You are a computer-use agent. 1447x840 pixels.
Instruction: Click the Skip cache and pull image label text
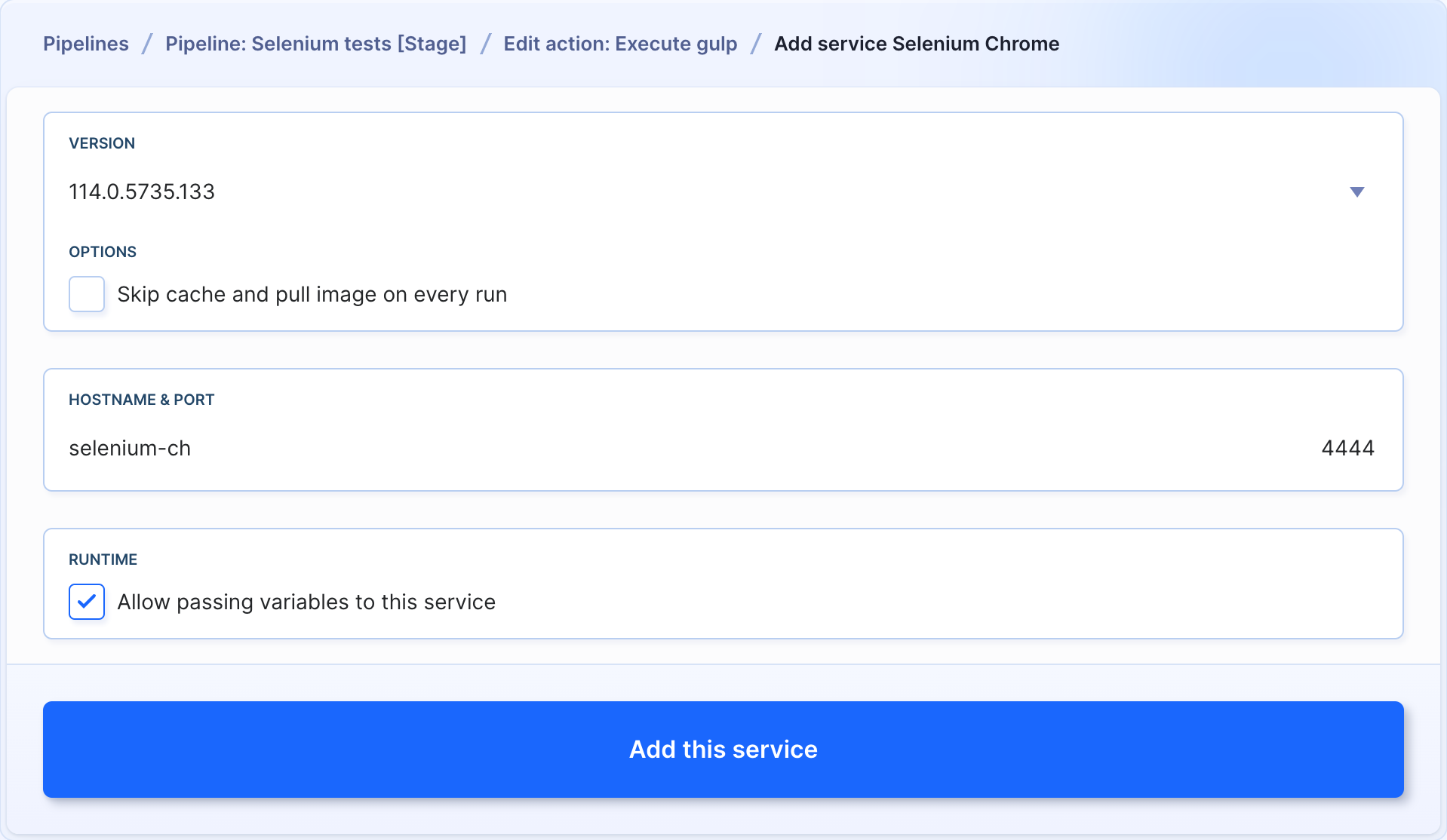[x=312, y=294]
